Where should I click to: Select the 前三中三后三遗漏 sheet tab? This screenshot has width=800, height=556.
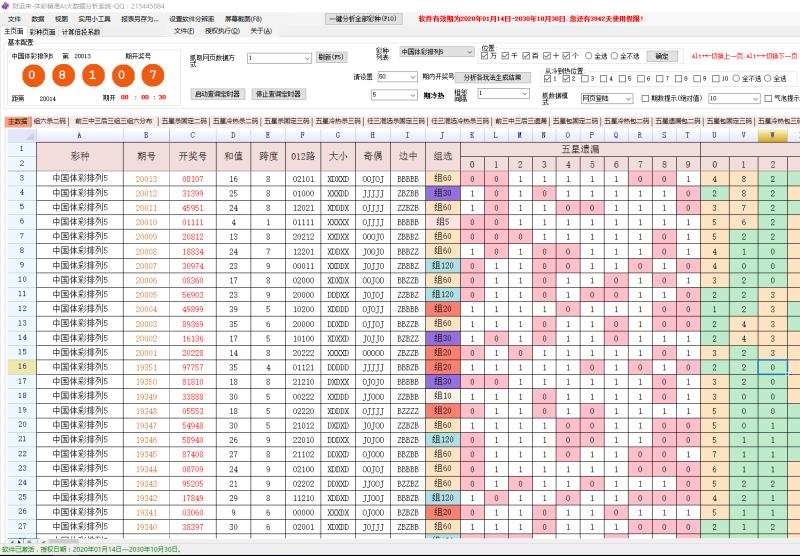coord(521,121)
